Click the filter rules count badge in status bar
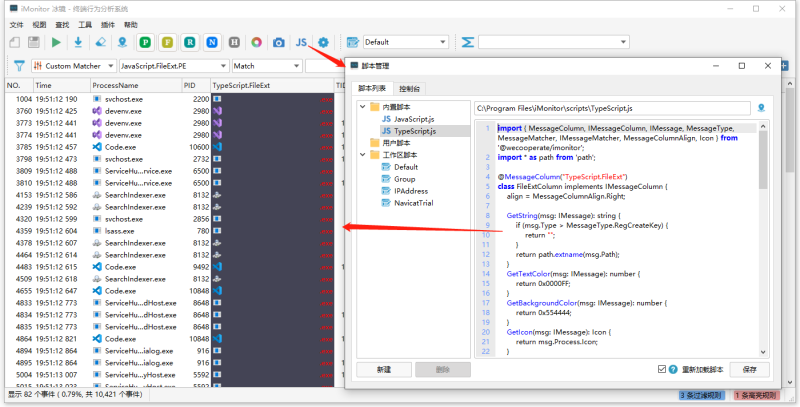 (x=704, y=395)
